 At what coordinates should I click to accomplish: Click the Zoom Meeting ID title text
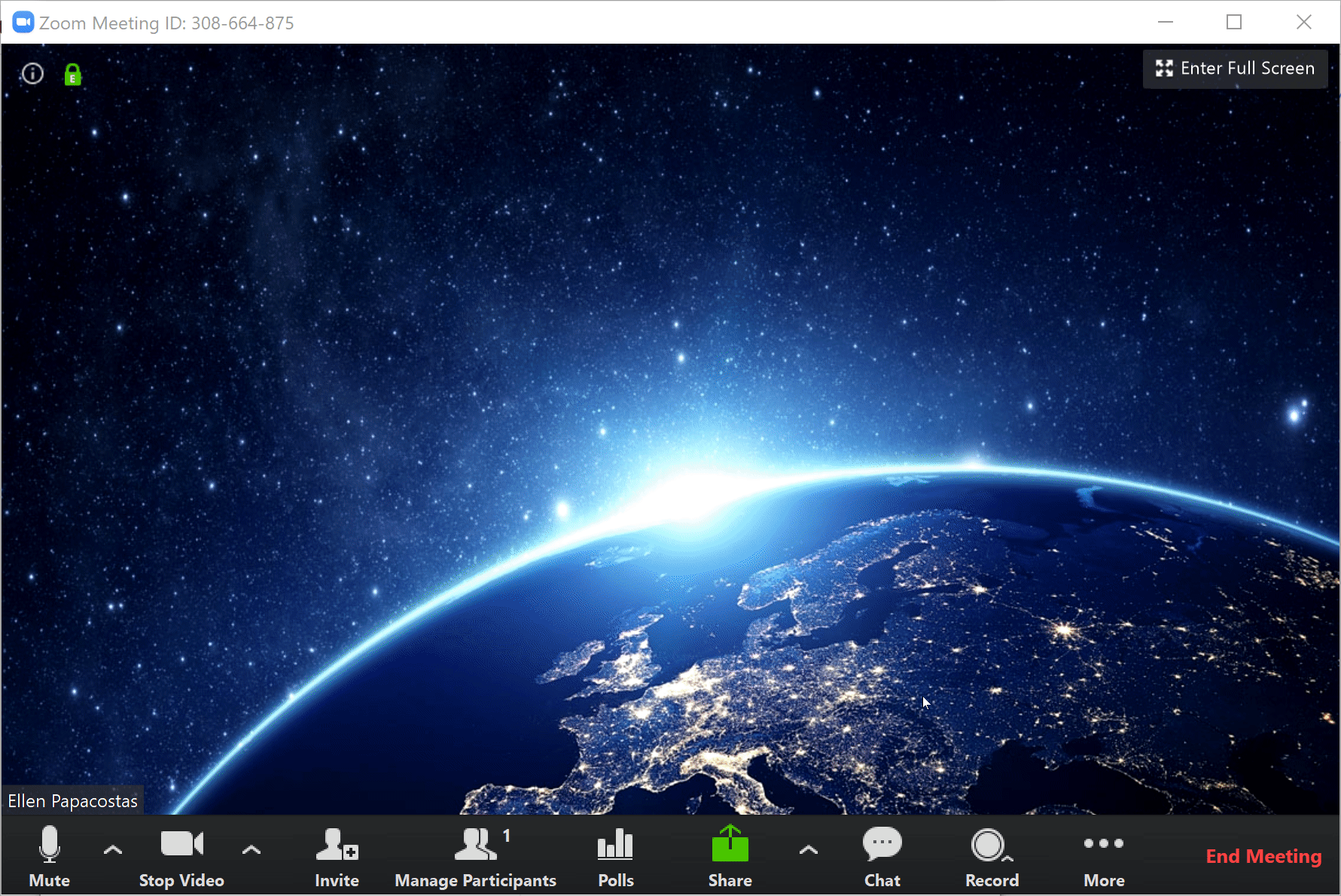[166, 23]
